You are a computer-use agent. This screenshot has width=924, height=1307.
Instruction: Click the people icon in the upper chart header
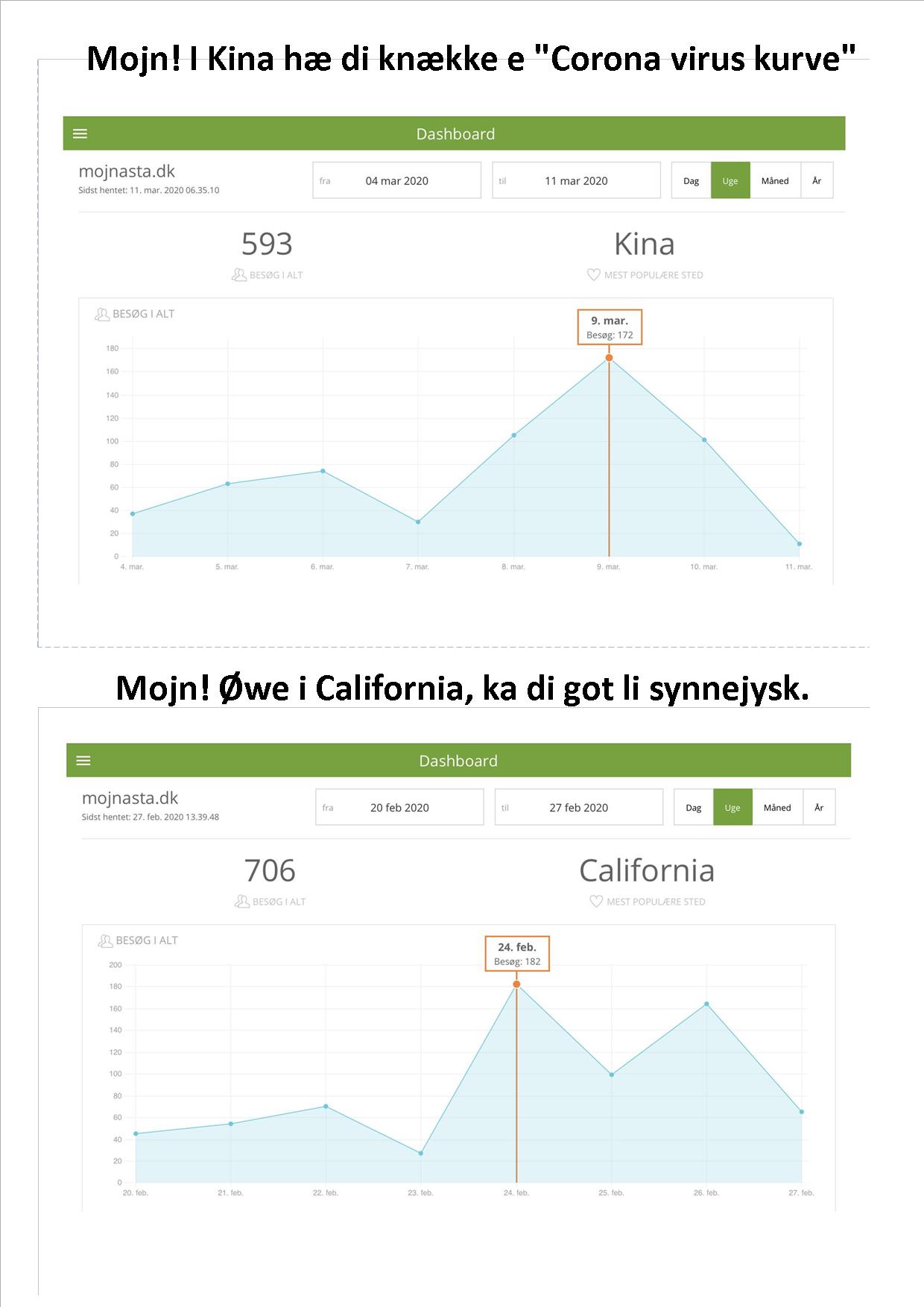coord(102,314)
